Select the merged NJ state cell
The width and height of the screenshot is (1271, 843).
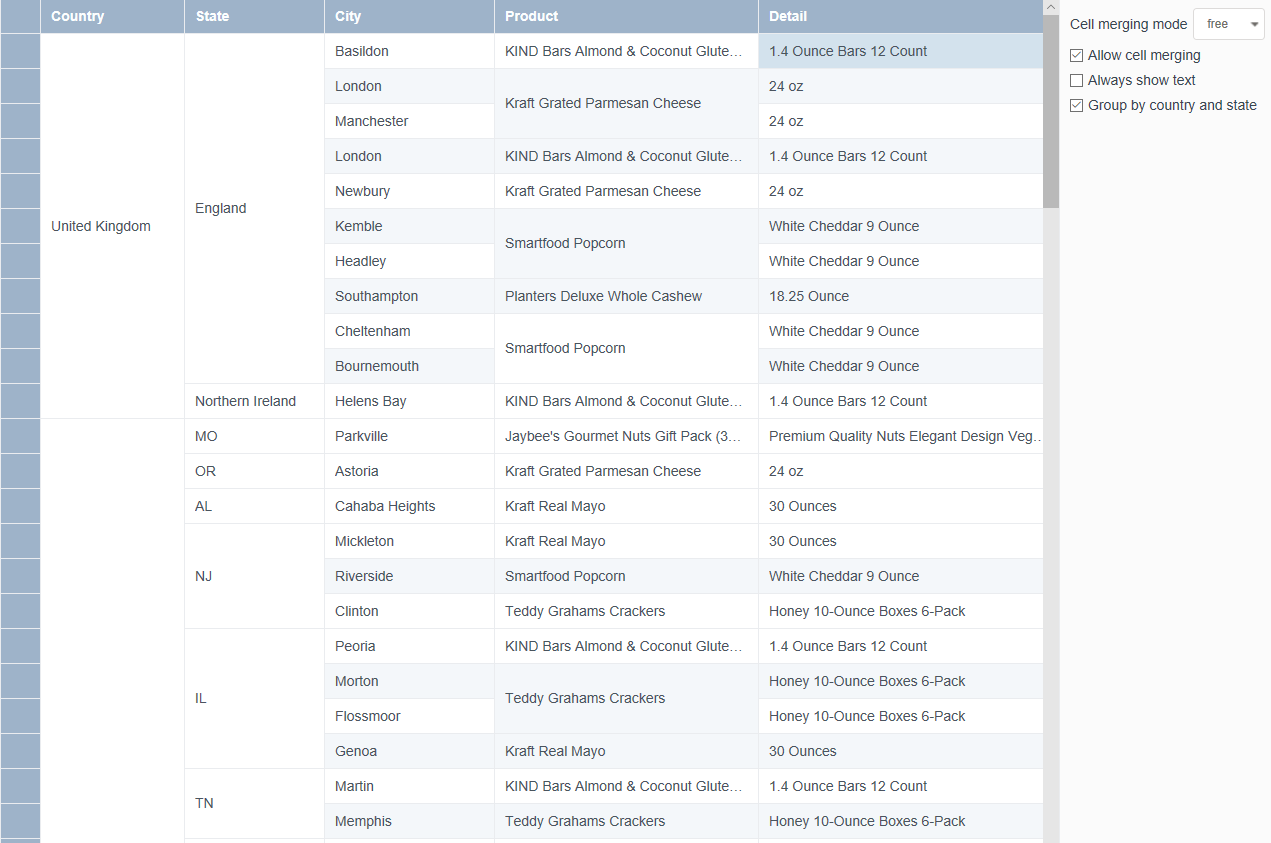point(254,576)
